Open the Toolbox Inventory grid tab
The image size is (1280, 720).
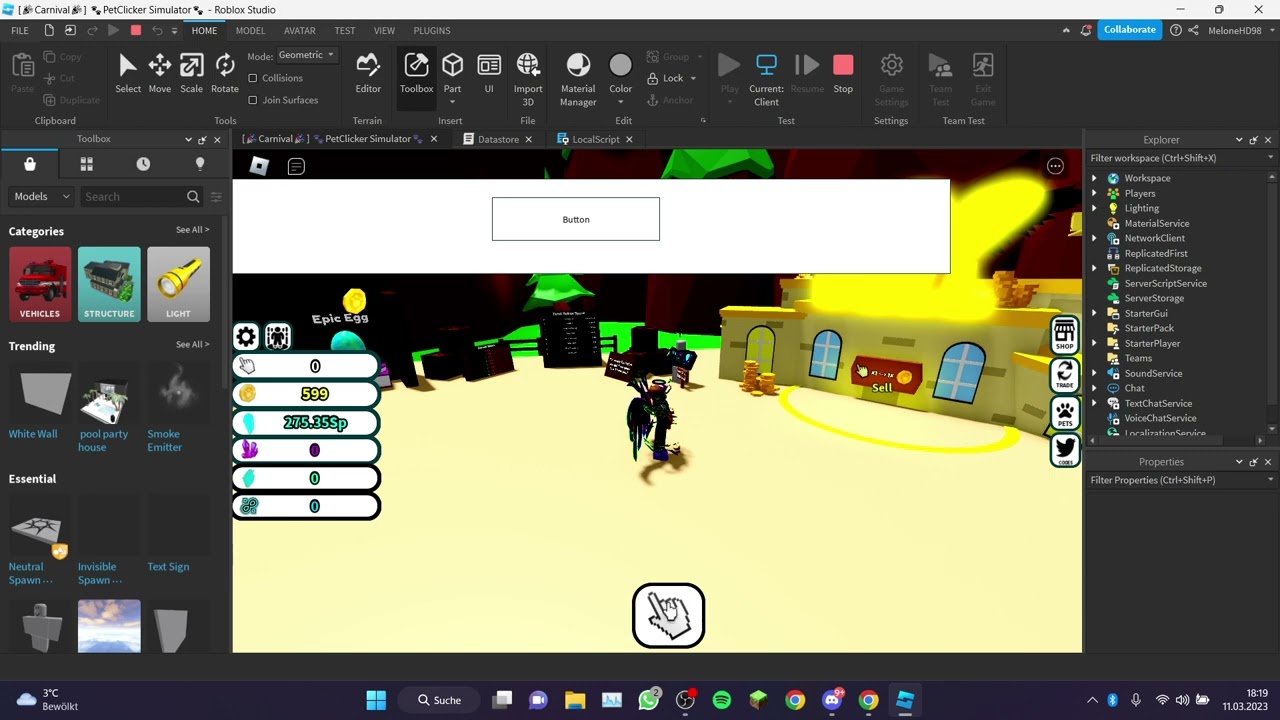coord(86,164)
